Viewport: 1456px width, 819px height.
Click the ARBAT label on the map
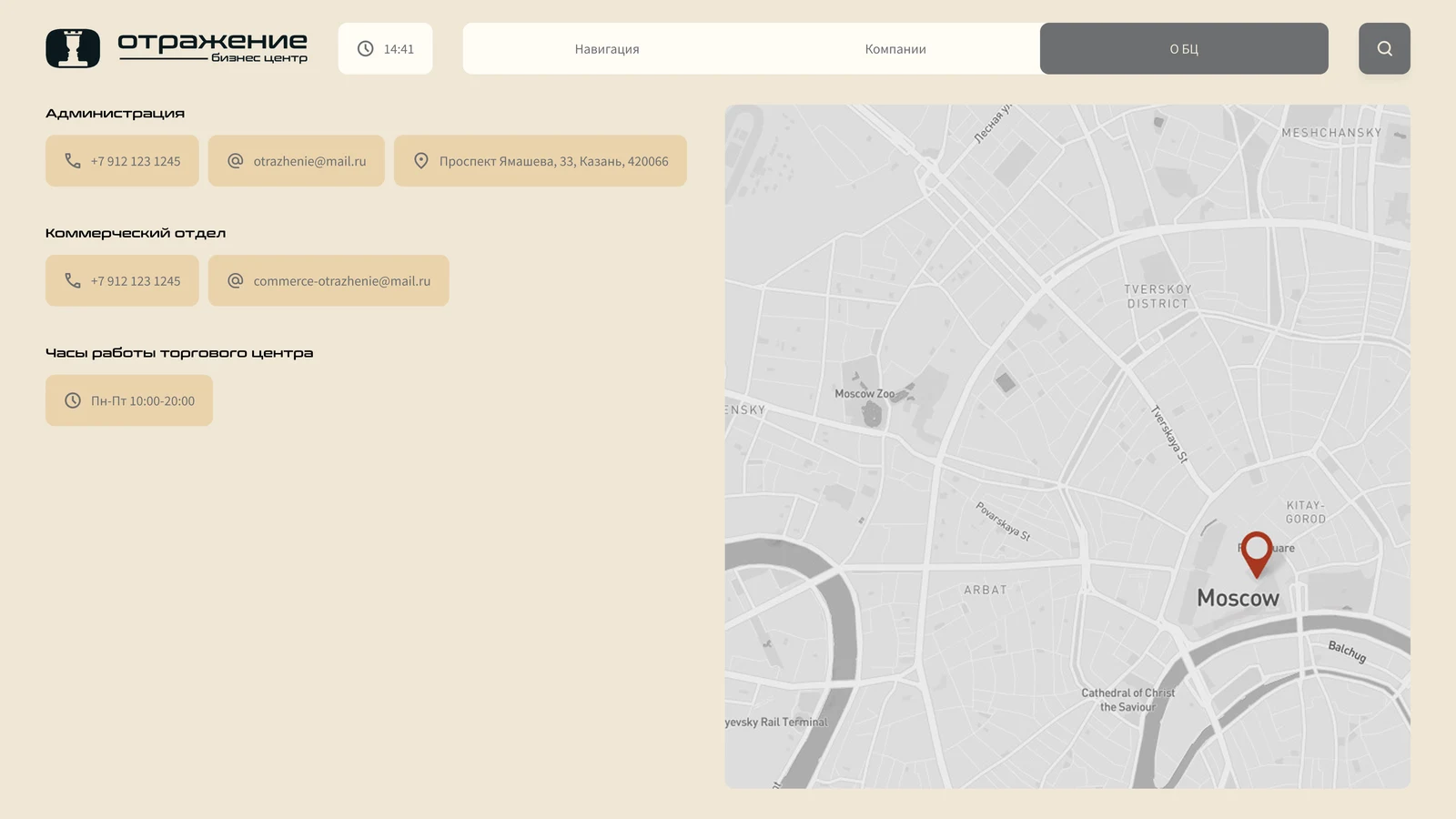[986, 590]
